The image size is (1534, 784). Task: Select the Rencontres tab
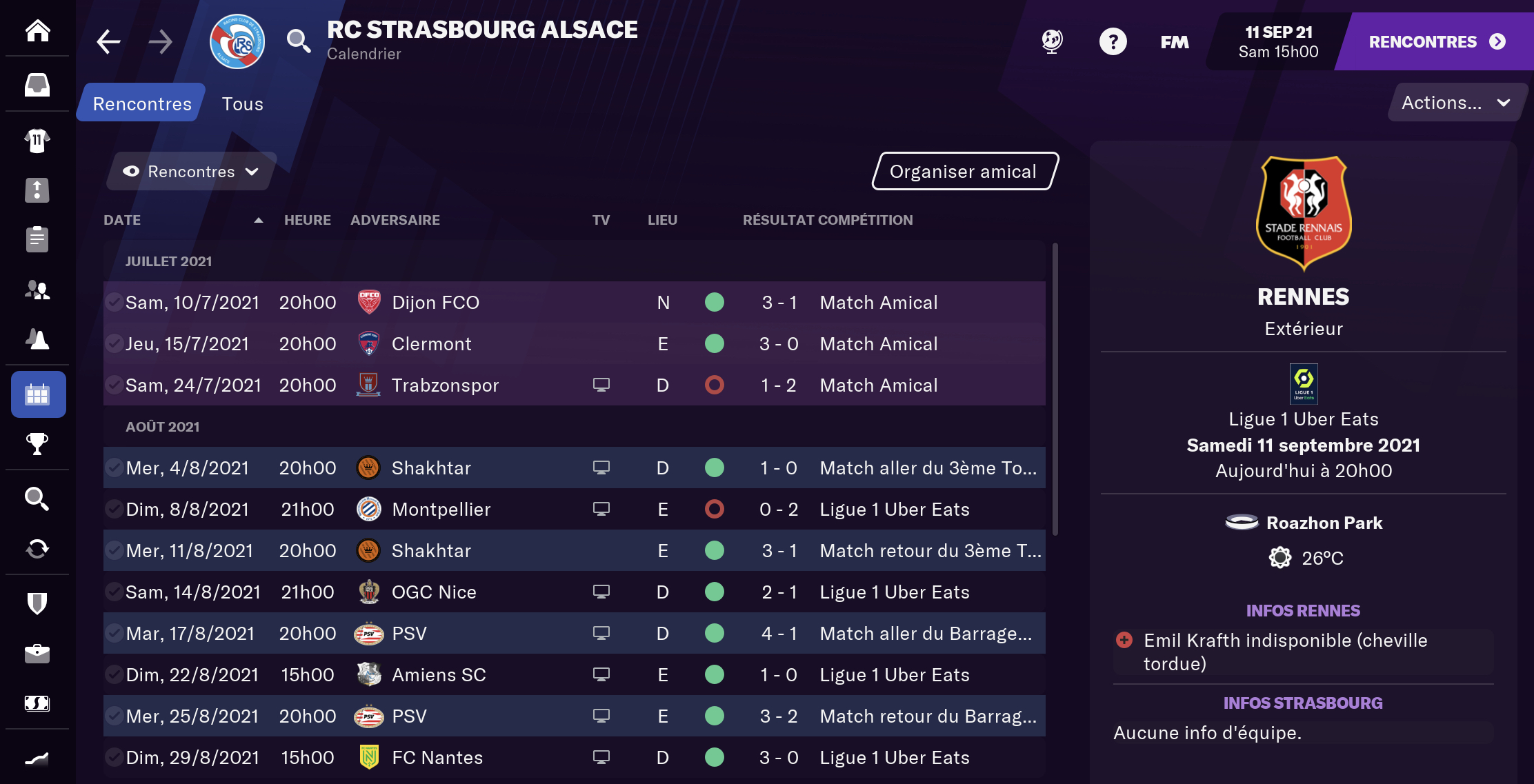pyautogui.click(x=142, y=103)
